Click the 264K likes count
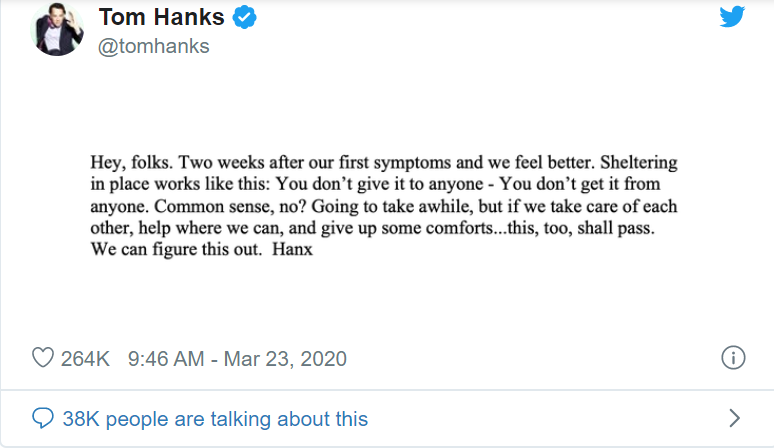The width and height of the screenshot is (774, 448). pyautogui.click(x=85, y=358)
